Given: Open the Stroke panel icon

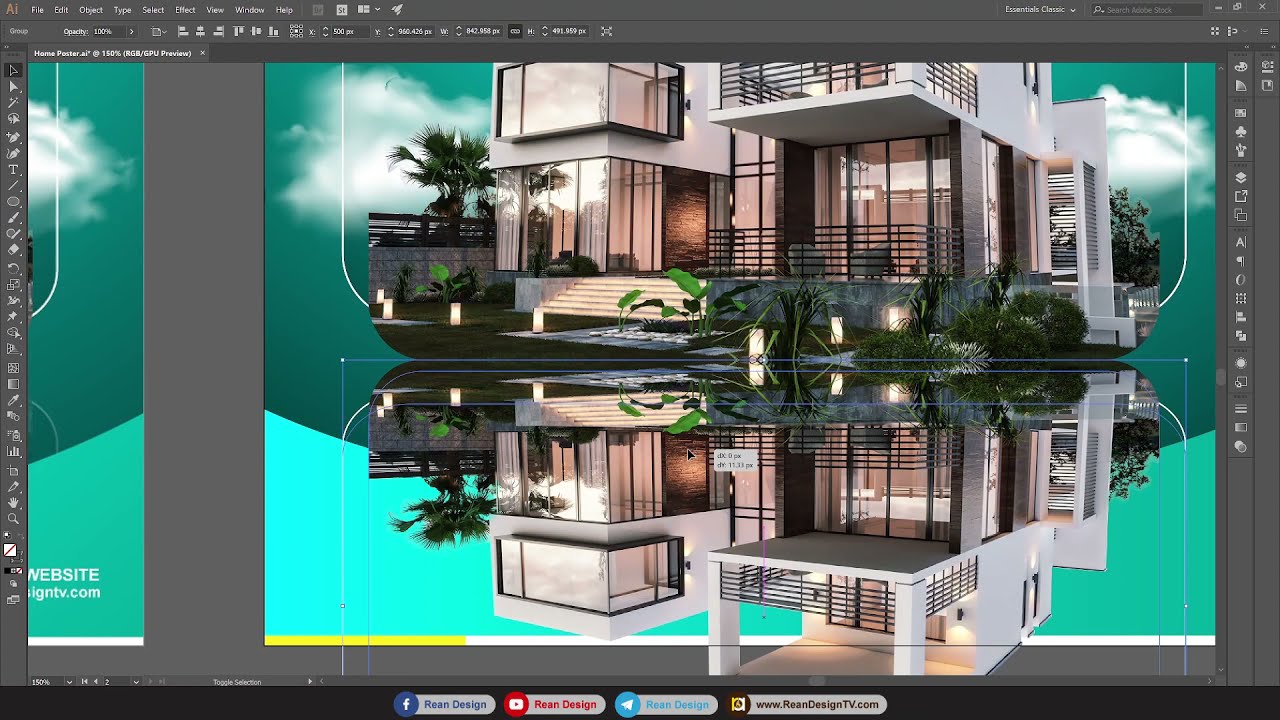Looking at the screenshot, I should [1241, 409].
